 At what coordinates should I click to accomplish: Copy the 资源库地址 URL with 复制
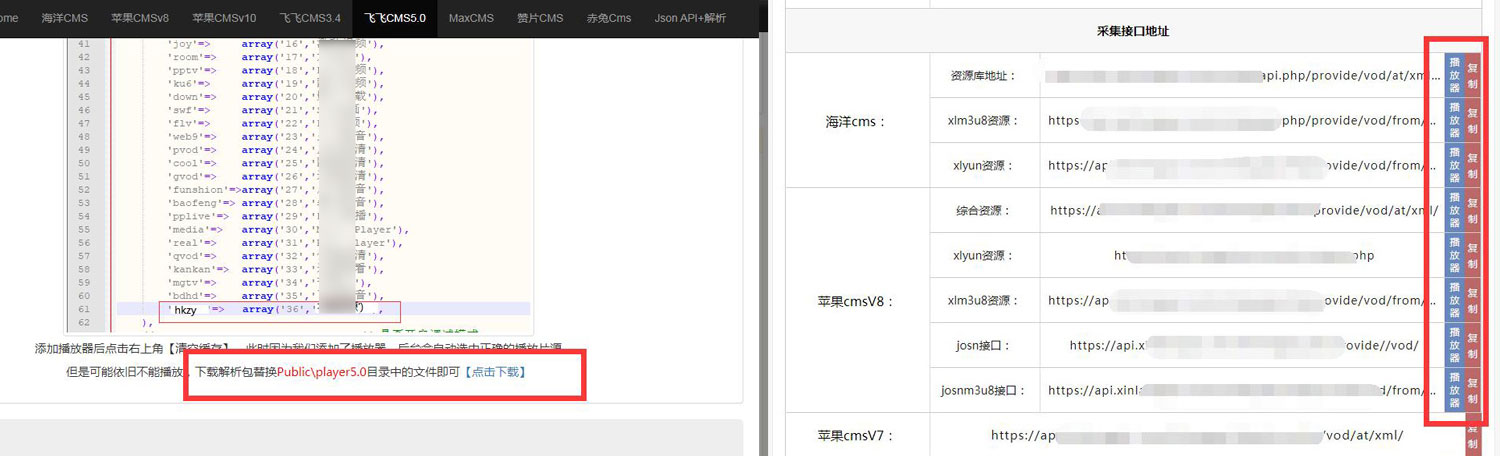click(x=1472, y=76)
